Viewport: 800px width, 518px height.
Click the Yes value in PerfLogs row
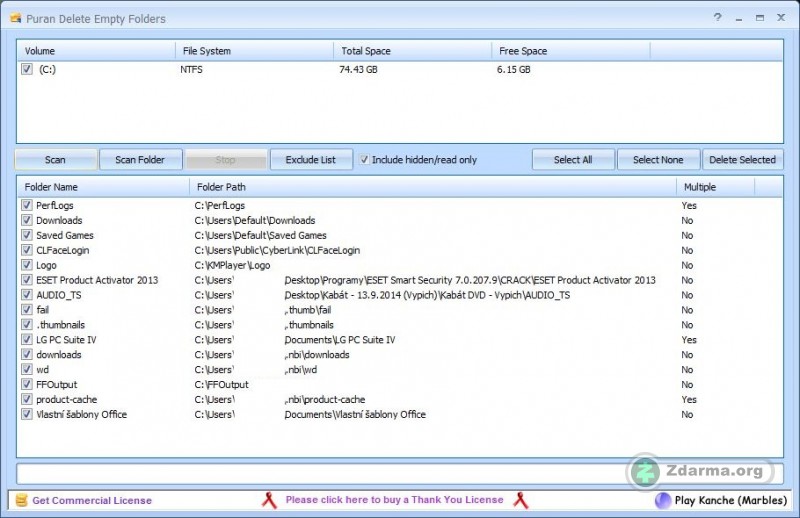(689, 206)
